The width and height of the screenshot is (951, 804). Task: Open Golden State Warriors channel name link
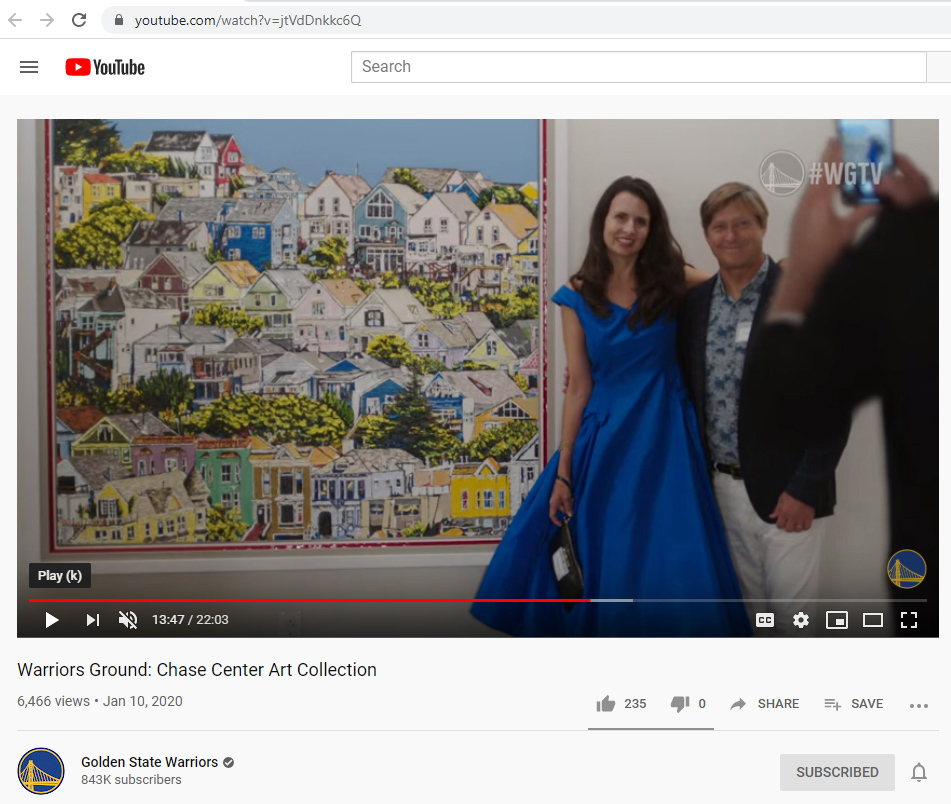point(149,762)
